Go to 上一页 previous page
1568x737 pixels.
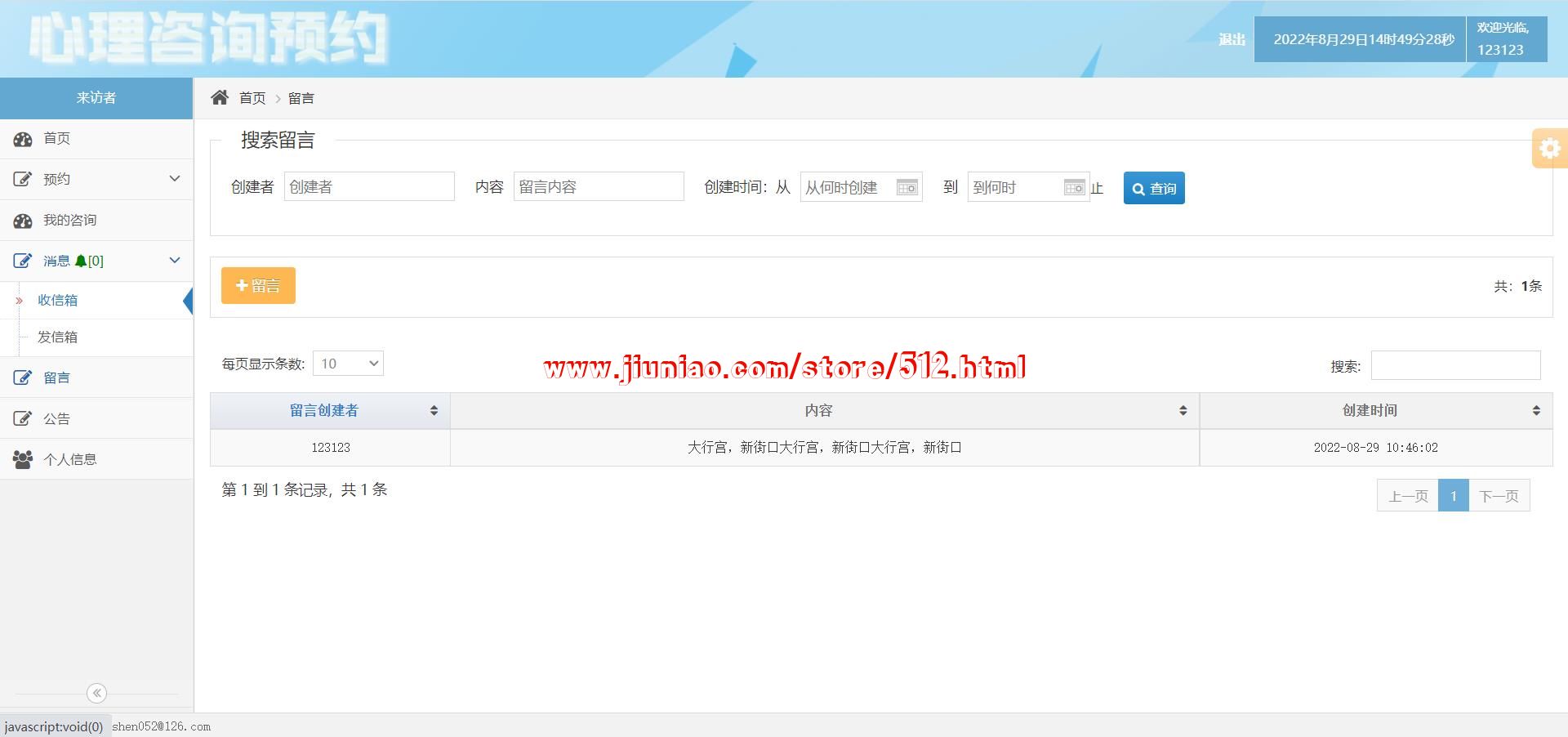[x=1408, y=496]
